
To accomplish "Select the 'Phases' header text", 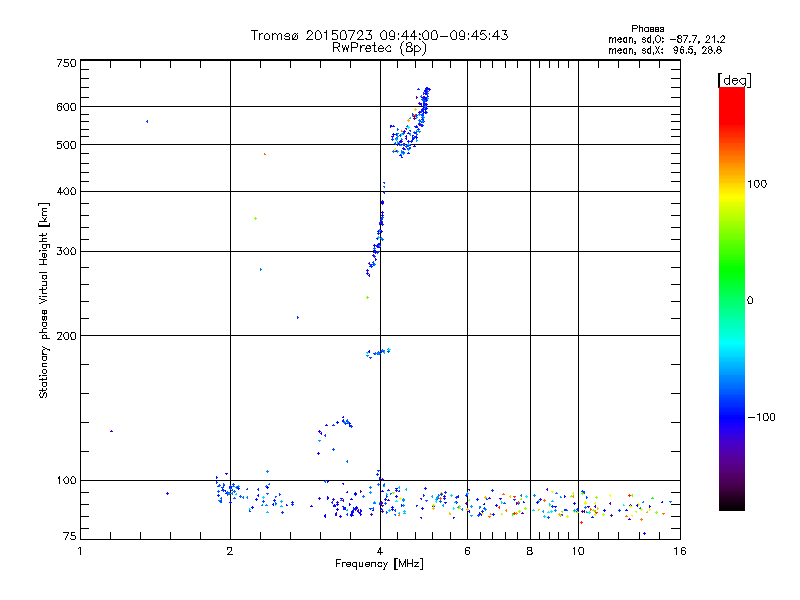I will click(x=647, y=29).
